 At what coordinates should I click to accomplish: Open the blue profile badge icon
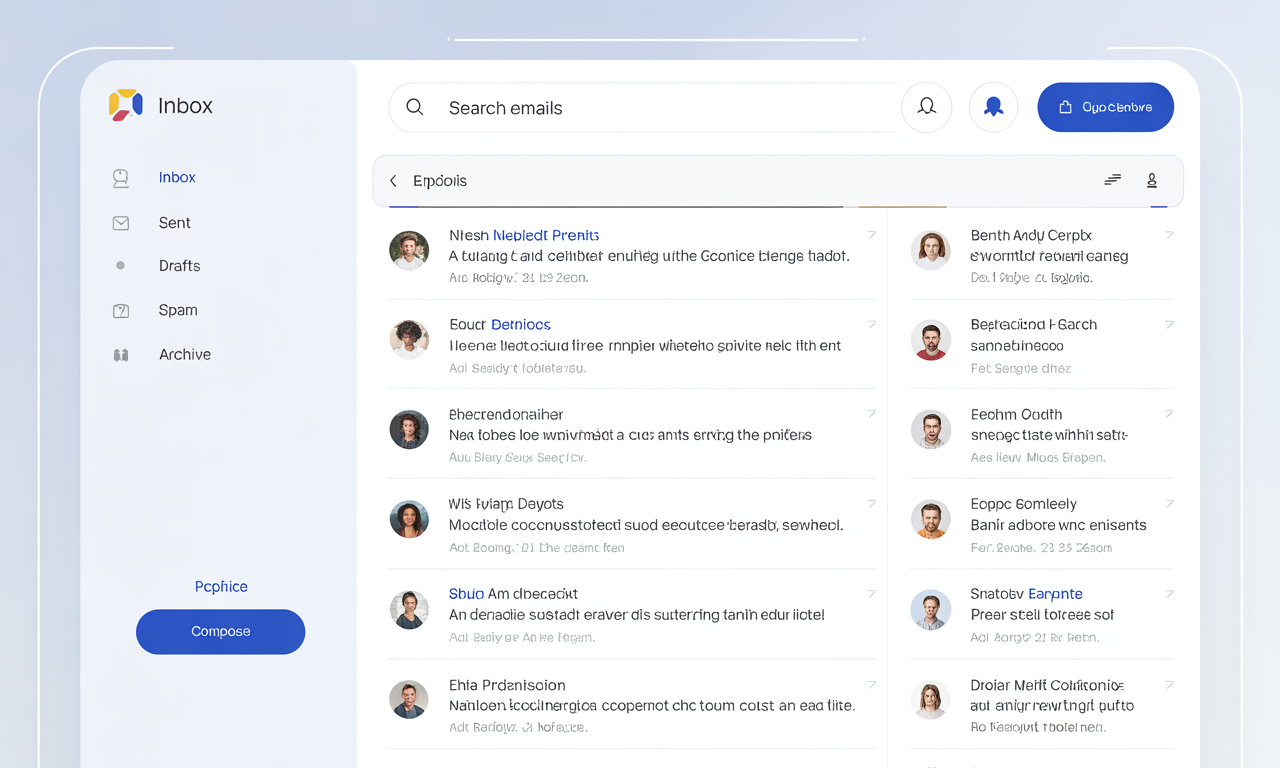coord(993,107)
